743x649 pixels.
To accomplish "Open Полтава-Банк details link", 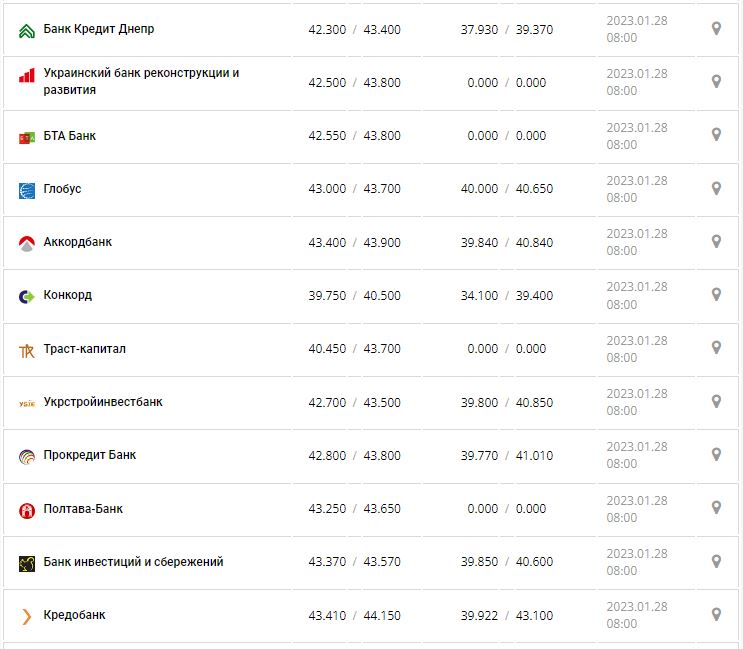I will (84, 508).
